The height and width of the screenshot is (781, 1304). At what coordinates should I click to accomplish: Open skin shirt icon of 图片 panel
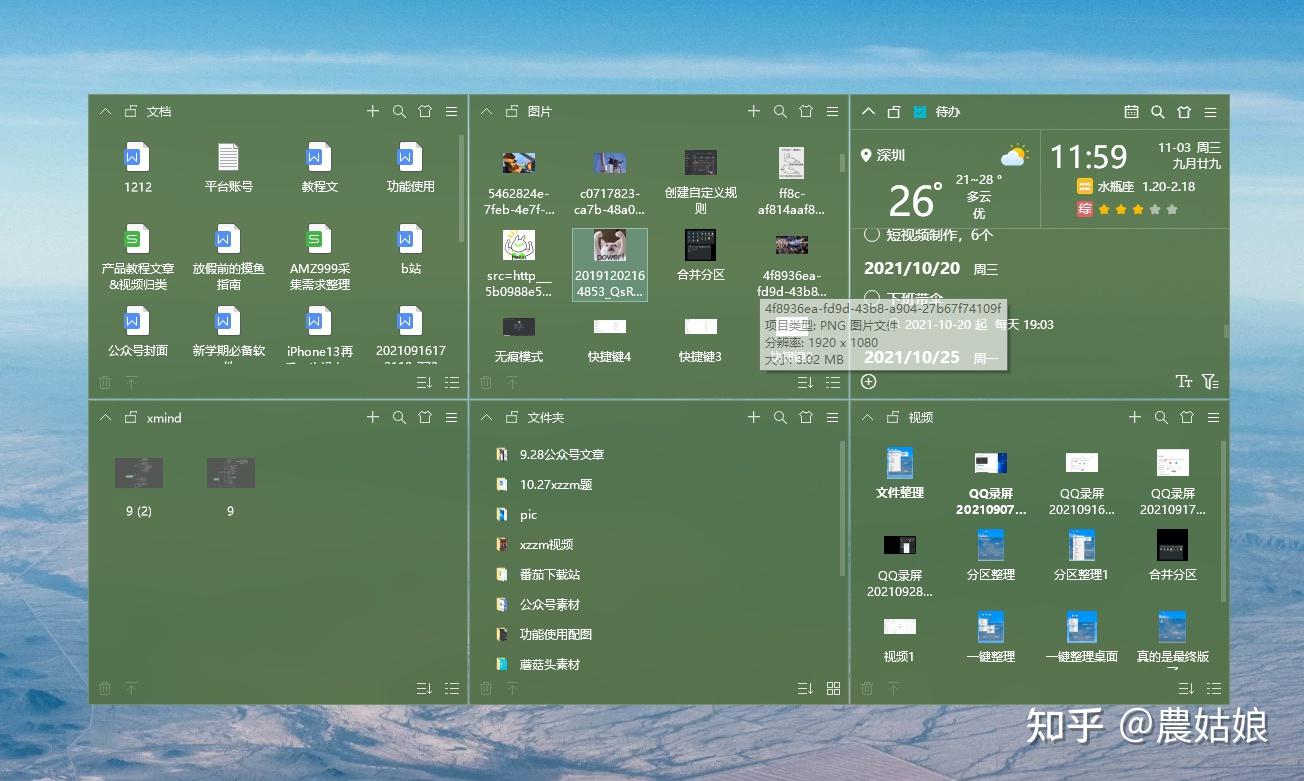coord(806,112)
